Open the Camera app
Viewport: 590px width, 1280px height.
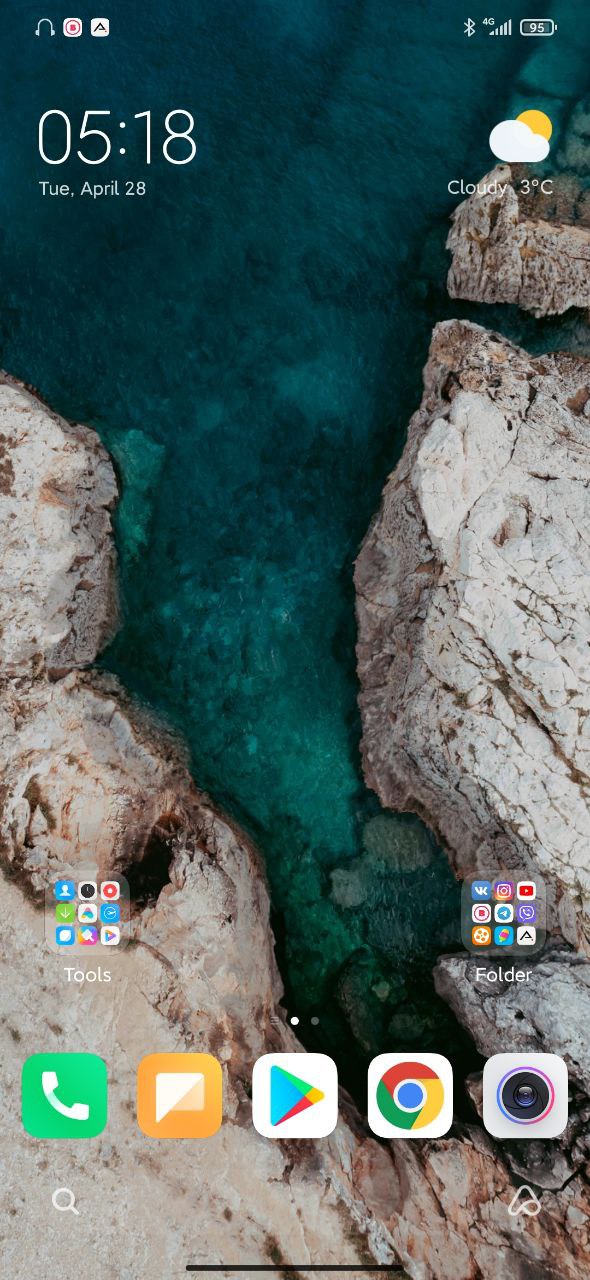(525, 1095)
